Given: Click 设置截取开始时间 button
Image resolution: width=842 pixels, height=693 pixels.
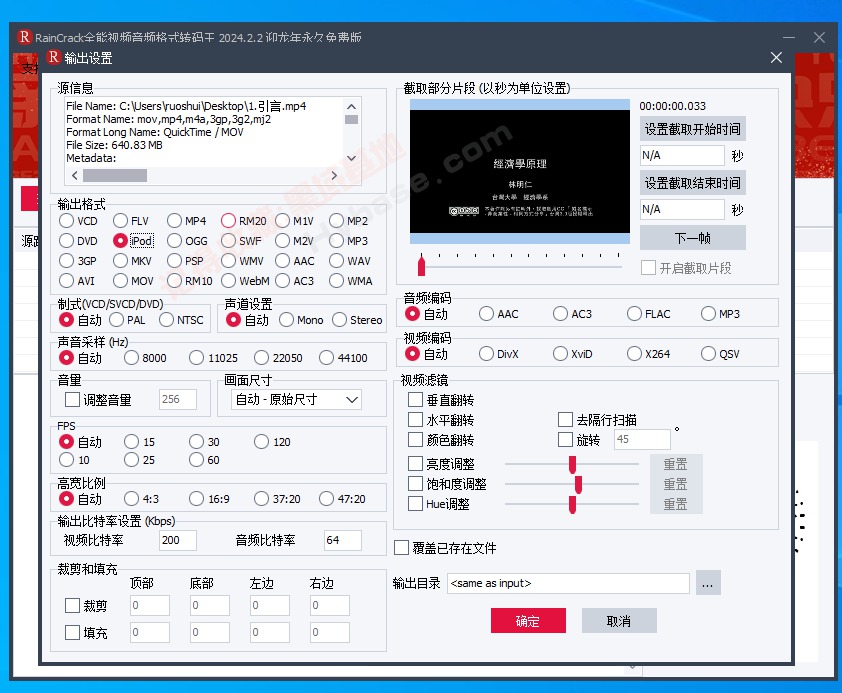Looking at the screenshot, I should (x=692, y=129).
